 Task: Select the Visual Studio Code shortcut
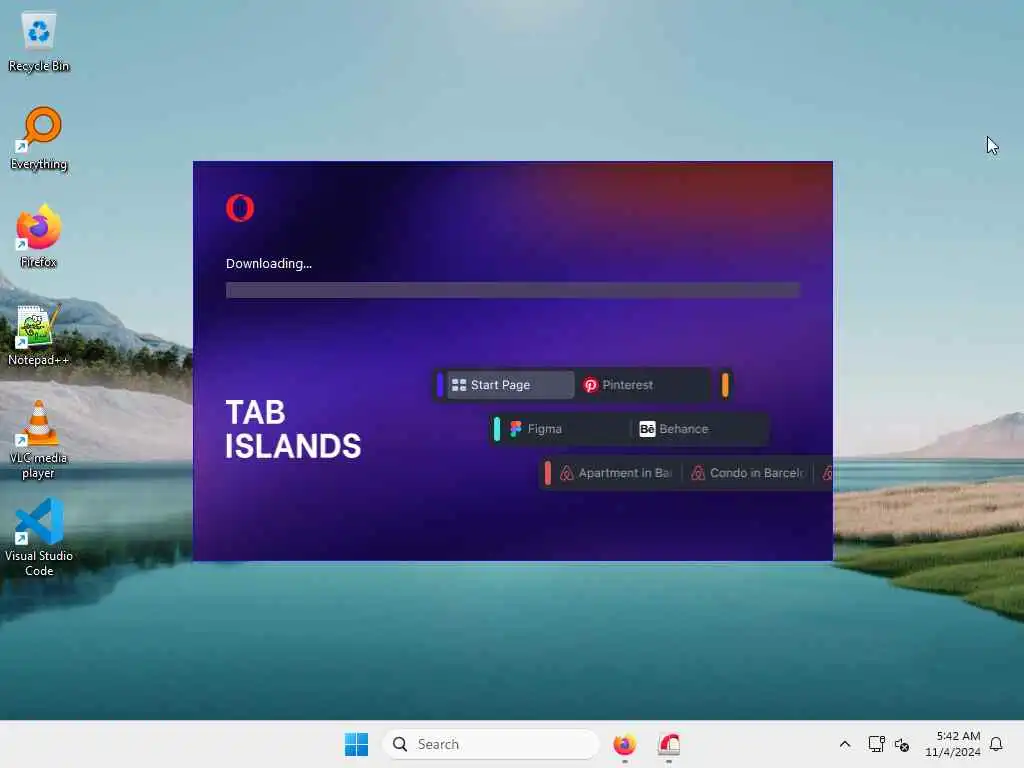(39, 537)
